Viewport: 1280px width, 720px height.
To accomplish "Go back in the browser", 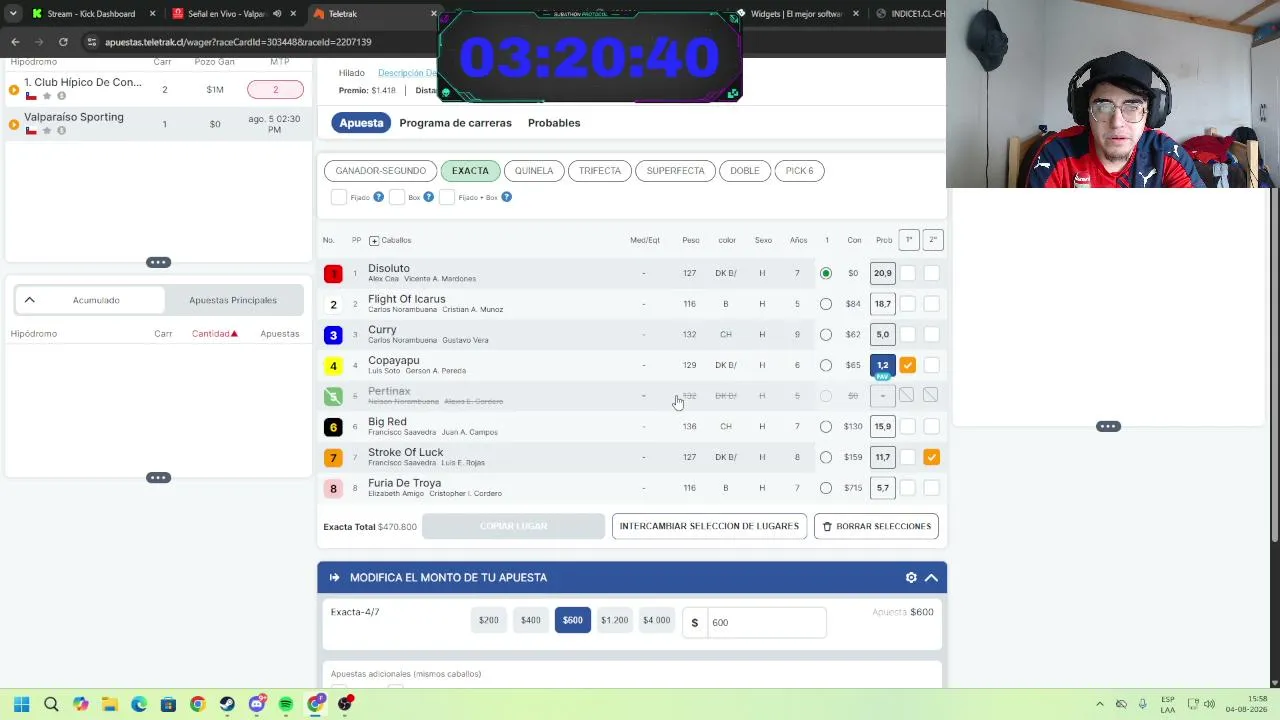I will (15, 42).
